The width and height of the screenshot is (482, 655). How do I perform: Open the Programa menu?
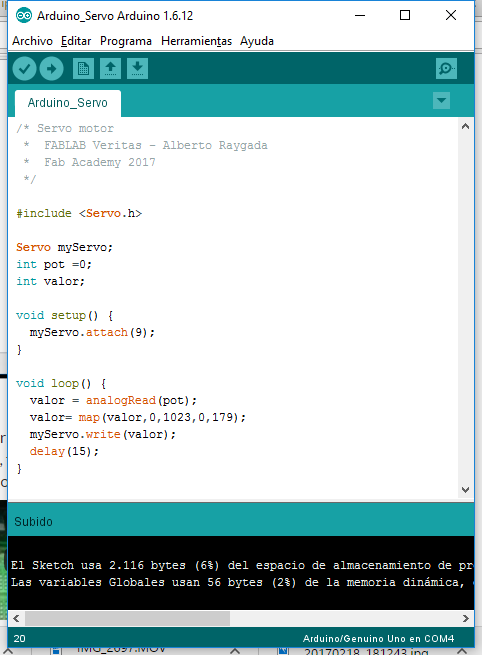pyautogui.click(x=126, y=41)
